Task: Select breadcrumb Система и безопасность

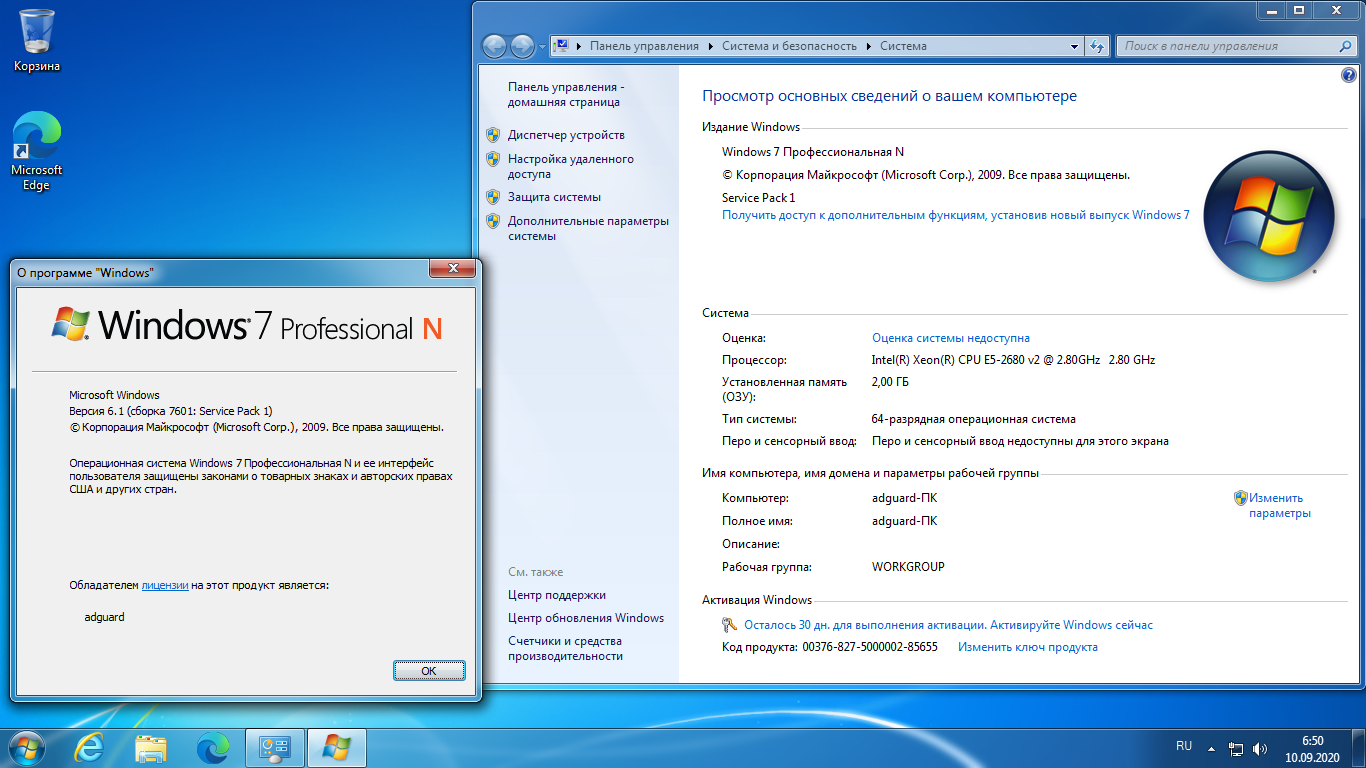Action: pyautogui.click(x=790, y=46)
